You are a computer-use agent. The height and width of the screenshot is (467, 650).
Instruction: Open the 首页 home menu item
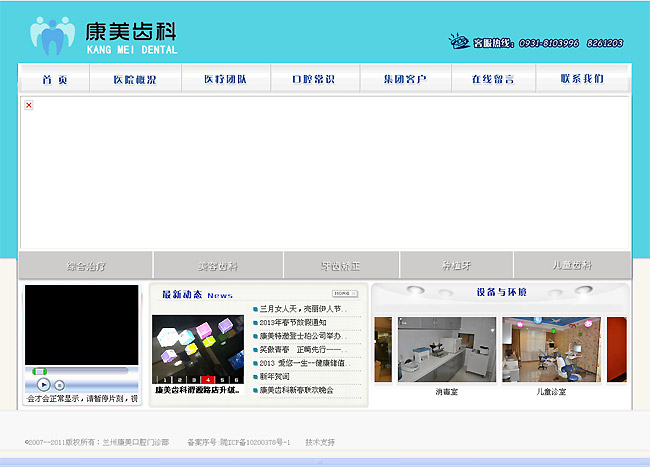pos(55,79)
